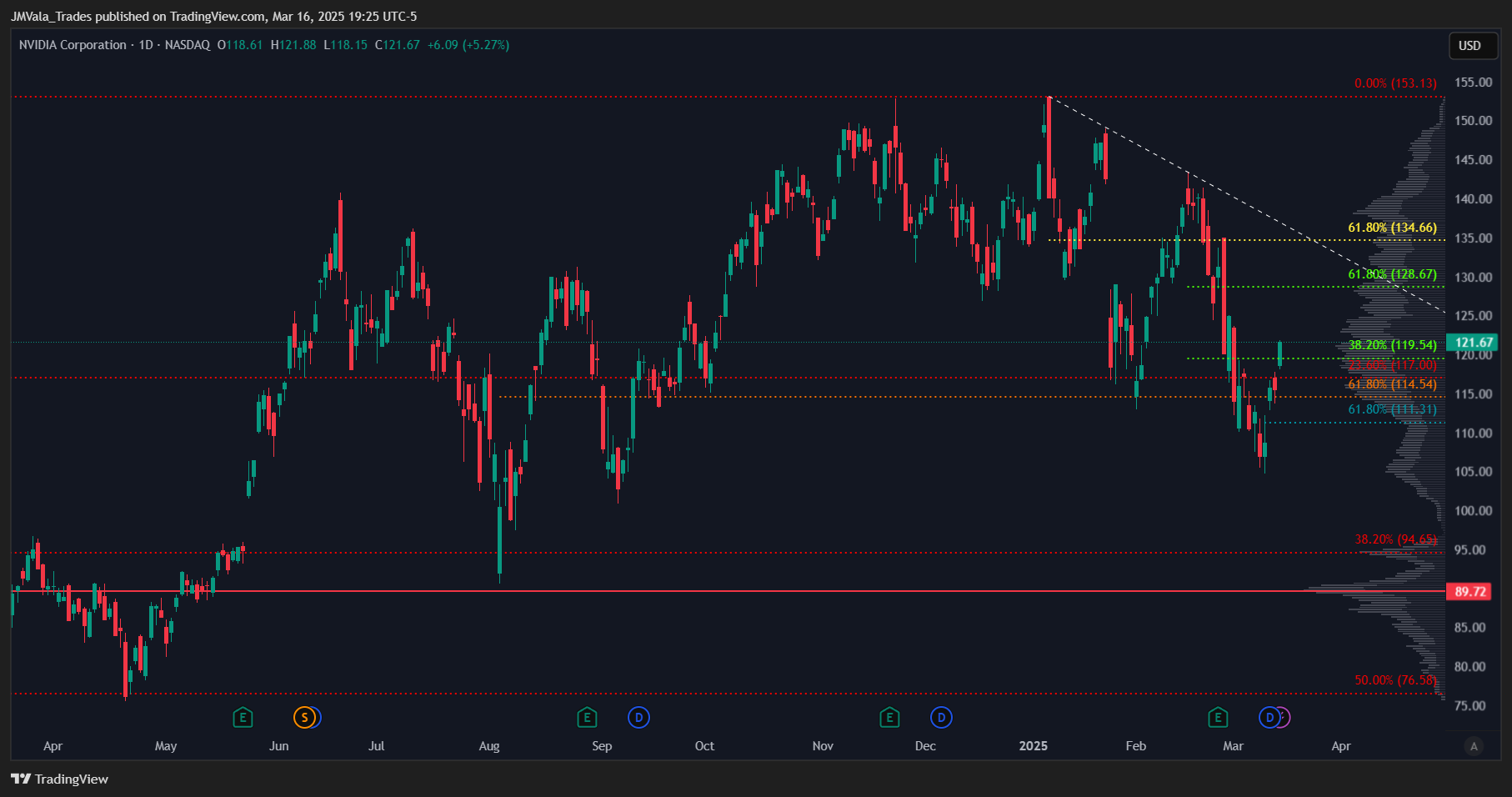
Task: Toggle auto scale with the A button
Action: coord(1474,746)
